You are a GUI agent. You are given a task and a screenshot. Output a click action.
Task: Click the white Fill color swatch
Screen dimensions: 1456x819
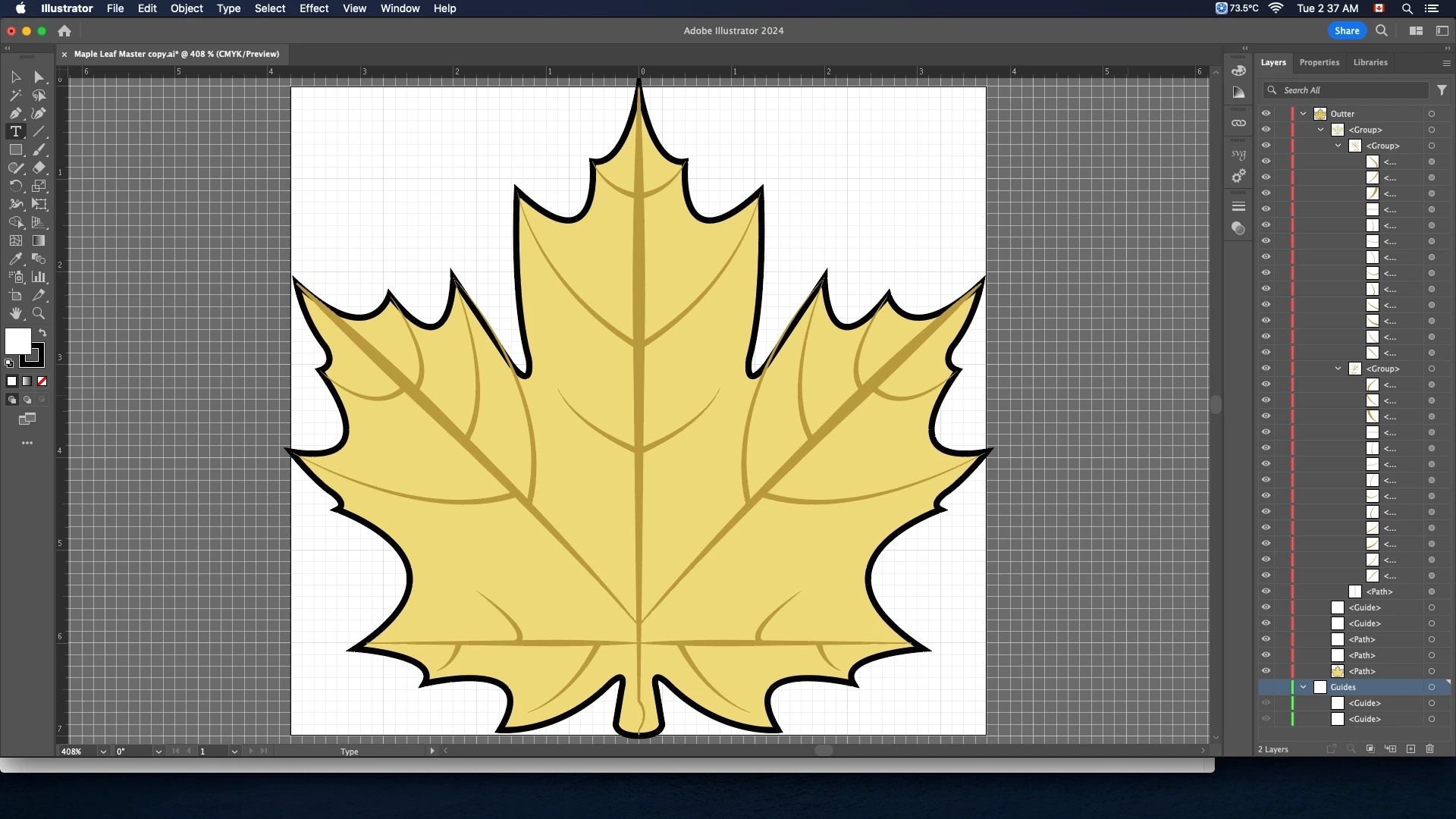[17, 340]
